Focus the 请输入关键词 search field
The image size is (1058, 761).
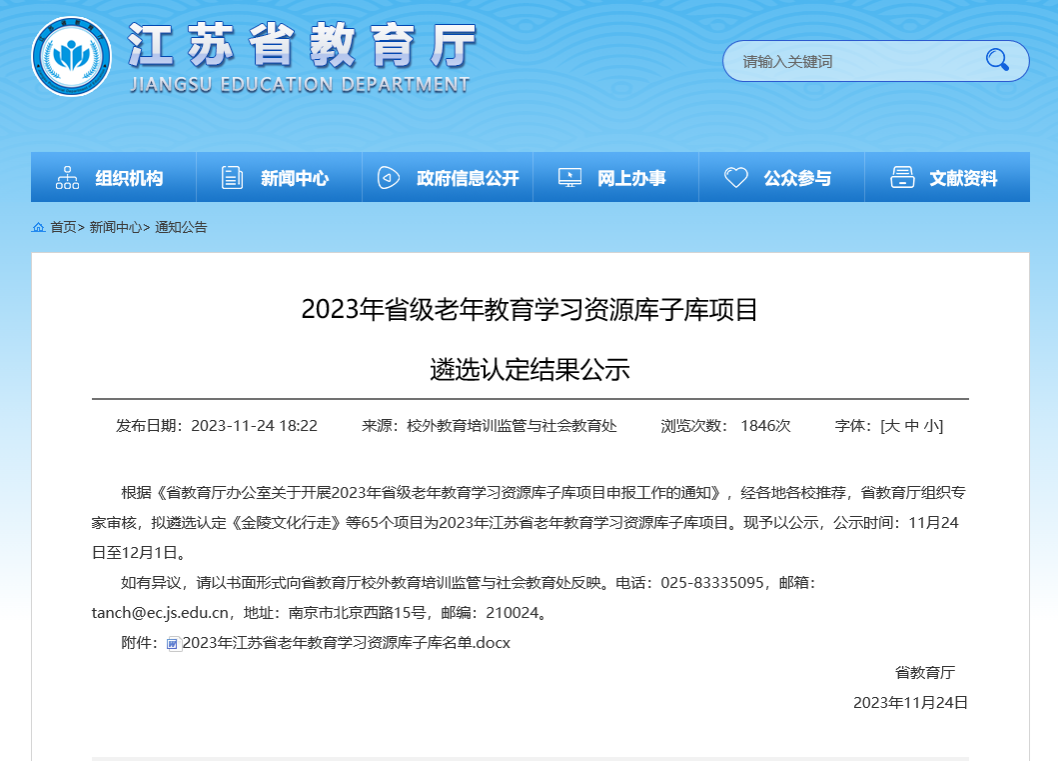click(857, 61)
